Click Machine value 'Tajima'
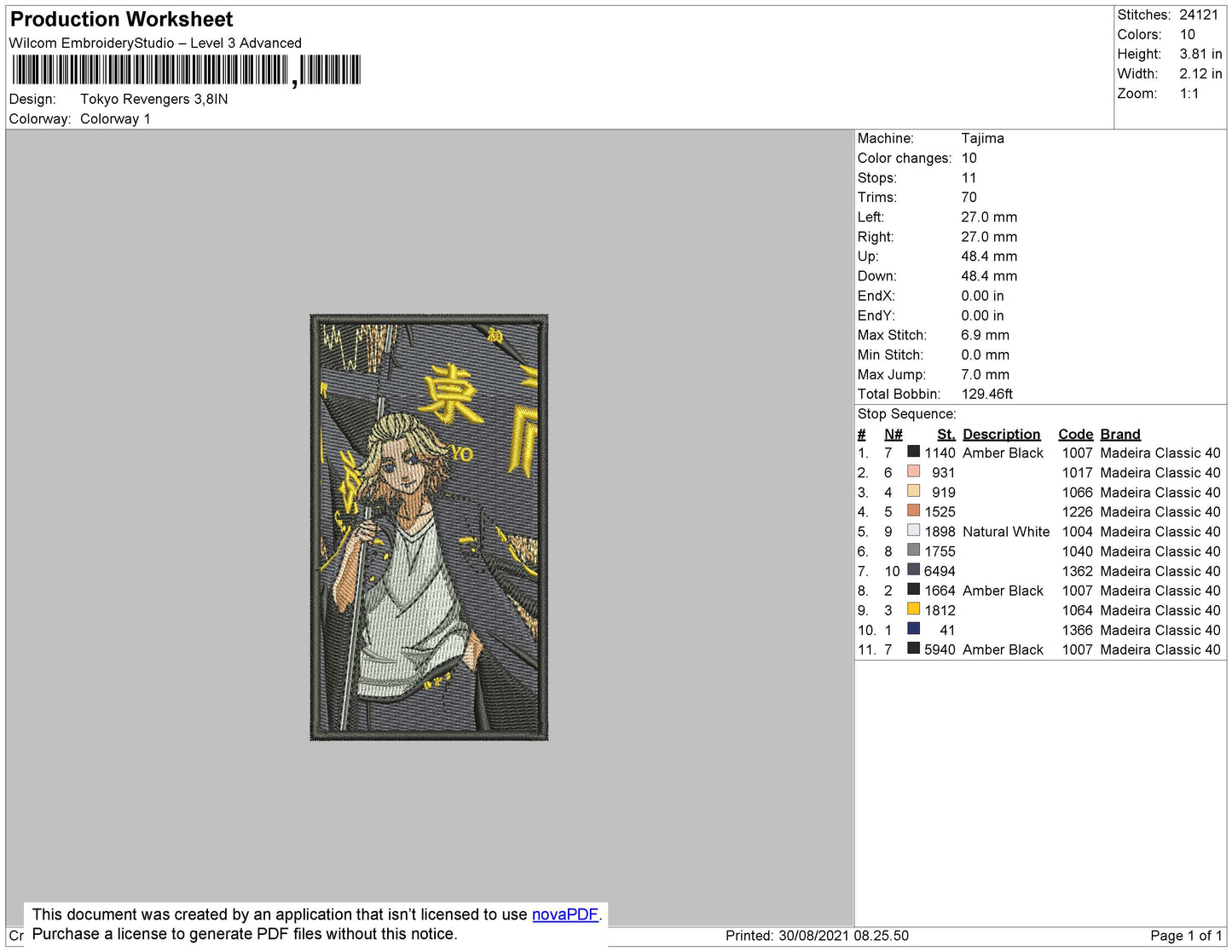The image size is (1232, 952). point(982,138)
